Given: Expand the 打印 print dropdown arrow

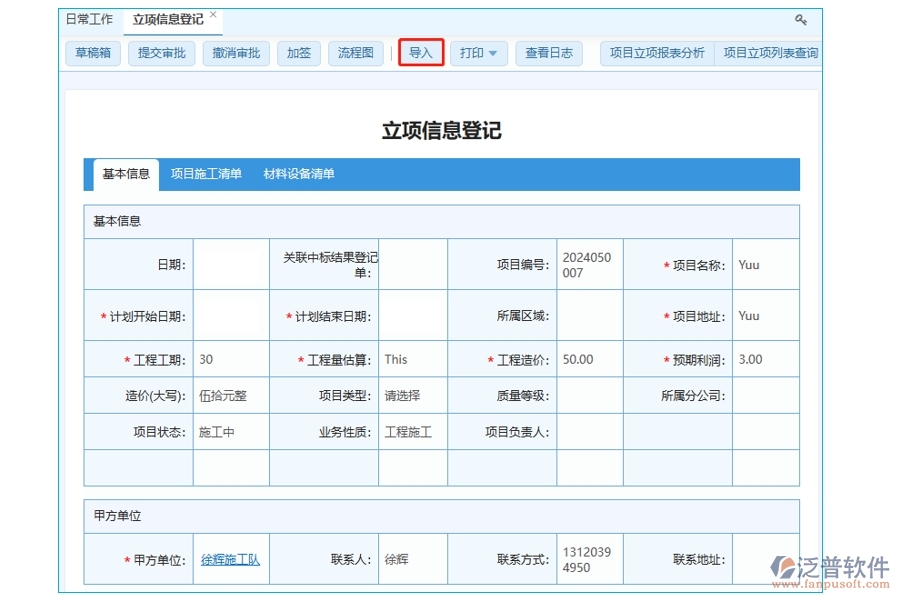Looking at the screenshot, I should (494, 53).
